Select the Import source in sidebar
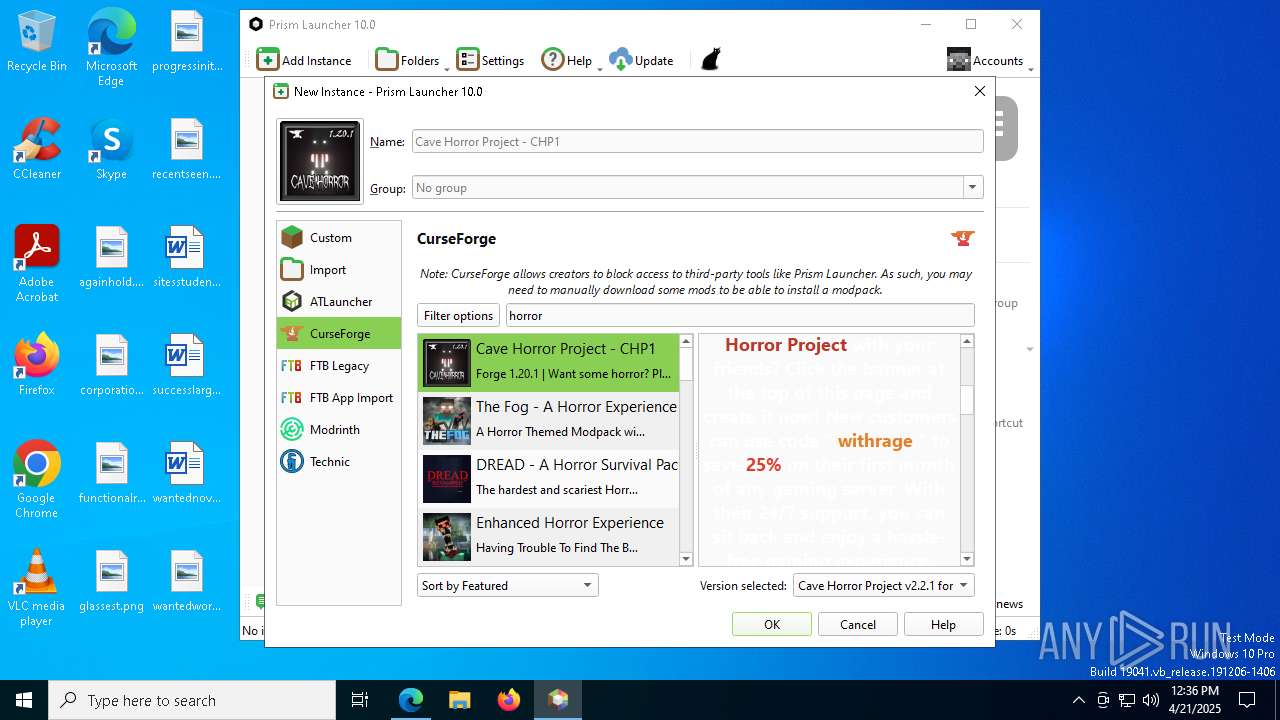 tap(339, 269)
